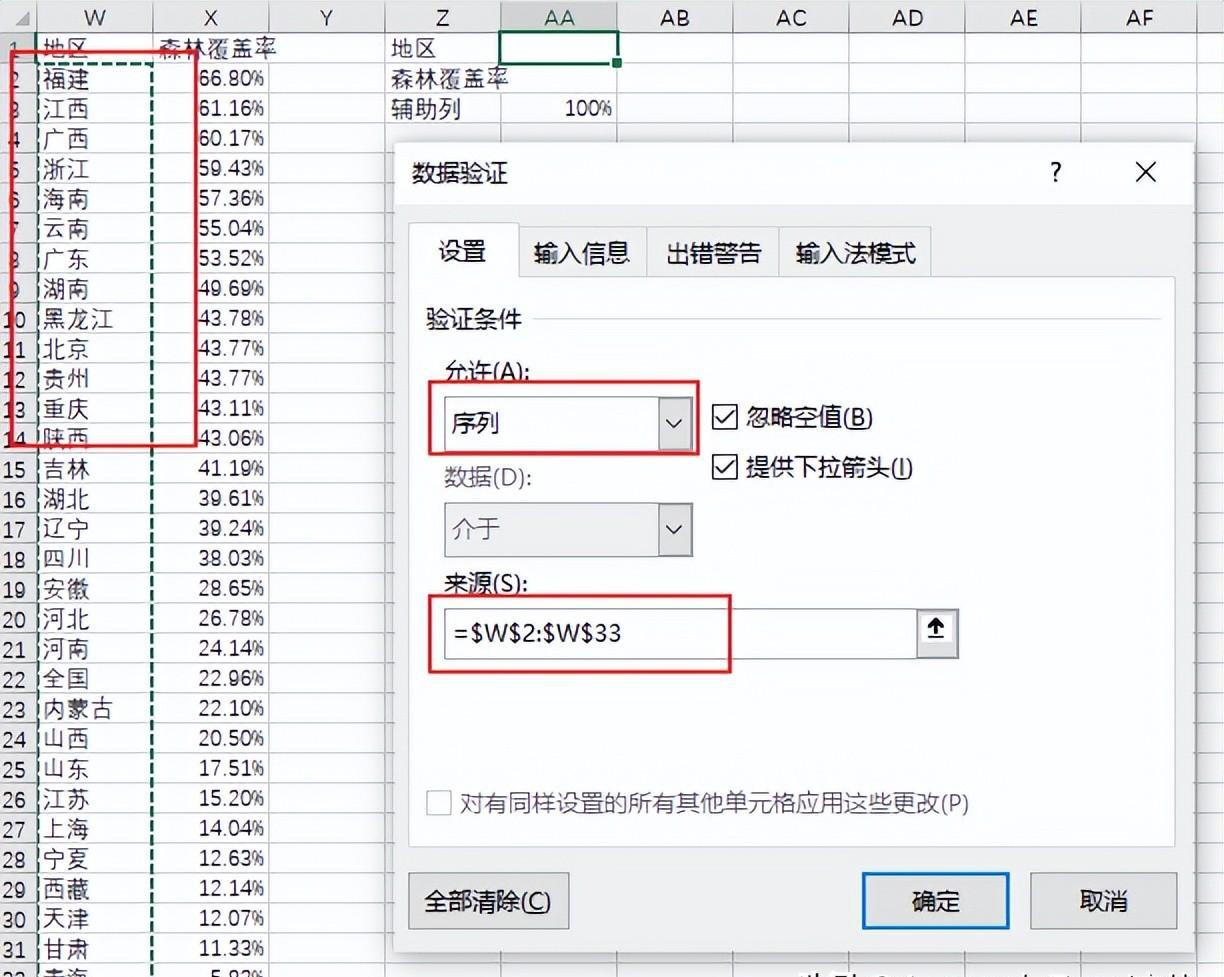Click the value 49.69%

tap(231, 288)
